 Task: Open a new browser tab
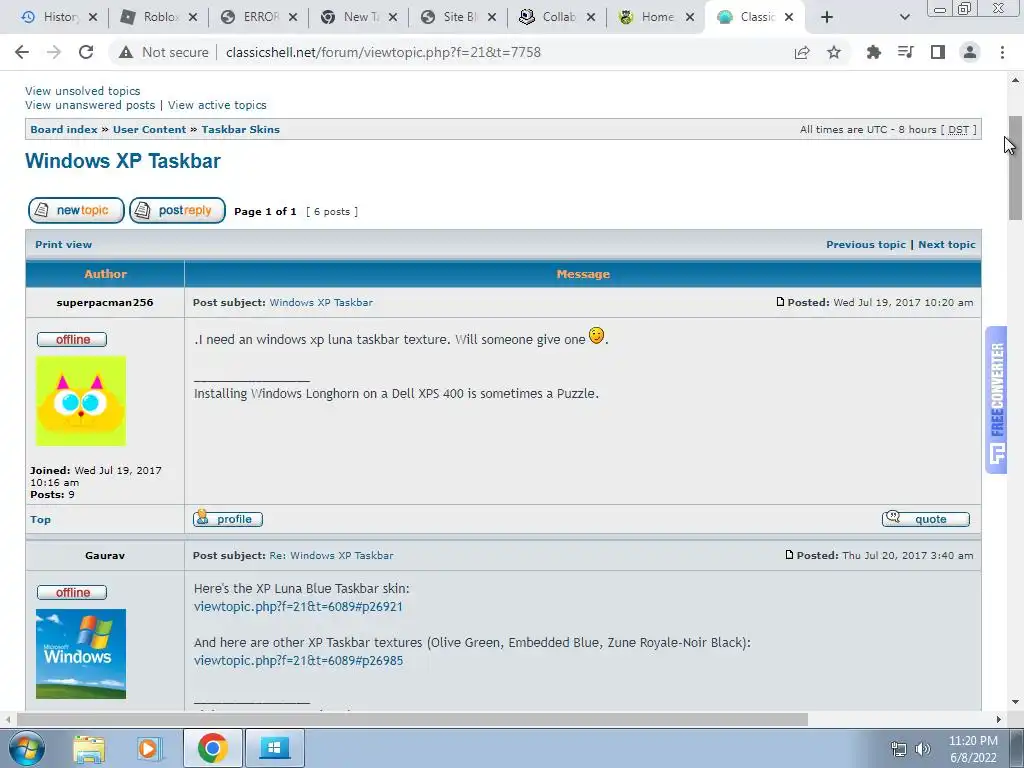tap(827, 17)
